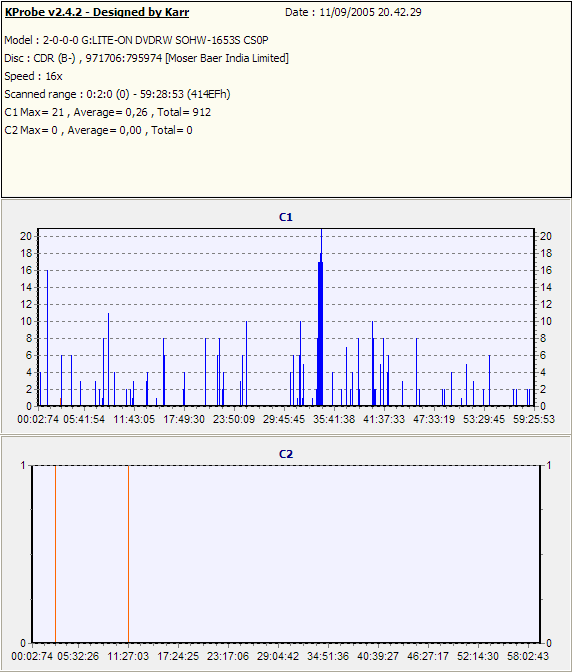
Task: Click the C2 chart title
Action: [x=286, y=454]
